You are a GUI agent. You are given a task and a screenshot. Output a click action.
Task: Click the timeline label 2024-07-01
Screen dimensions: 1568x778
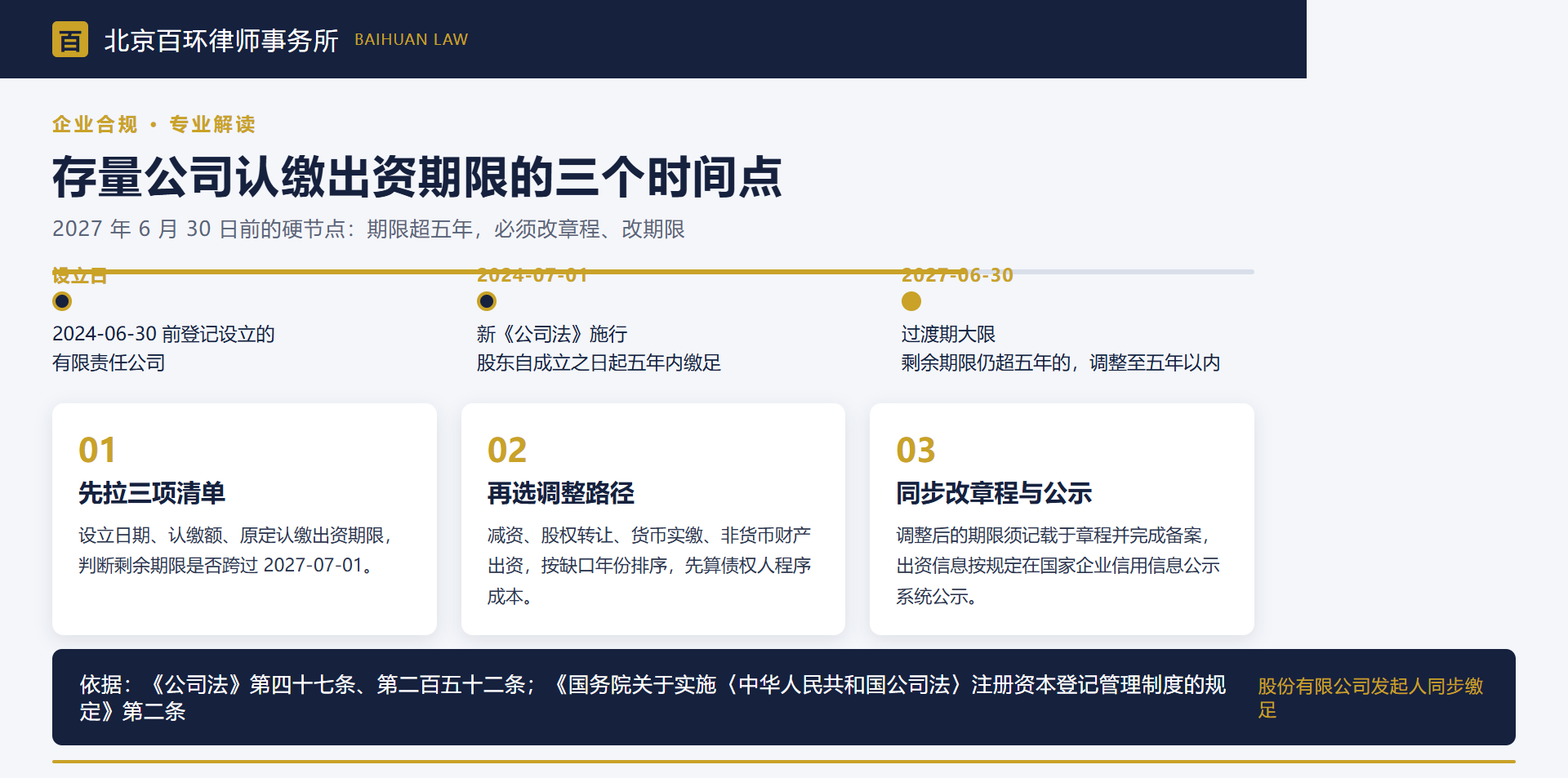532,276
